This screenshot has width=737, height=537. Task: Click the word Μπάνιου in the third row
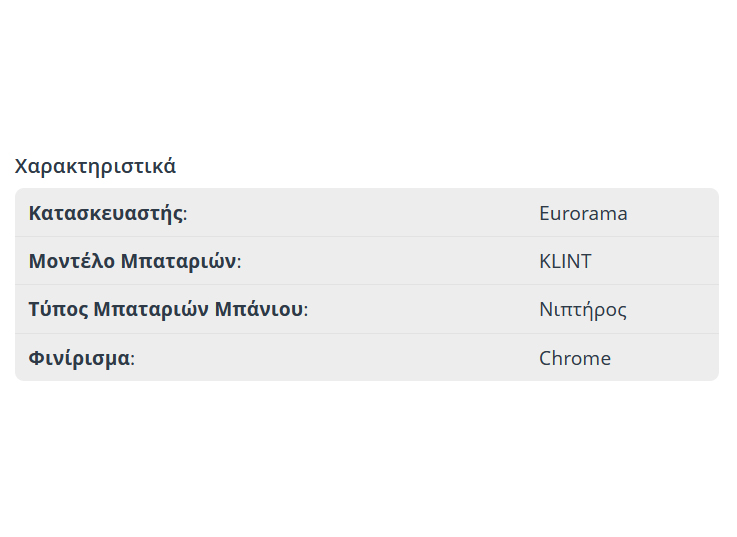pos(259,309)
